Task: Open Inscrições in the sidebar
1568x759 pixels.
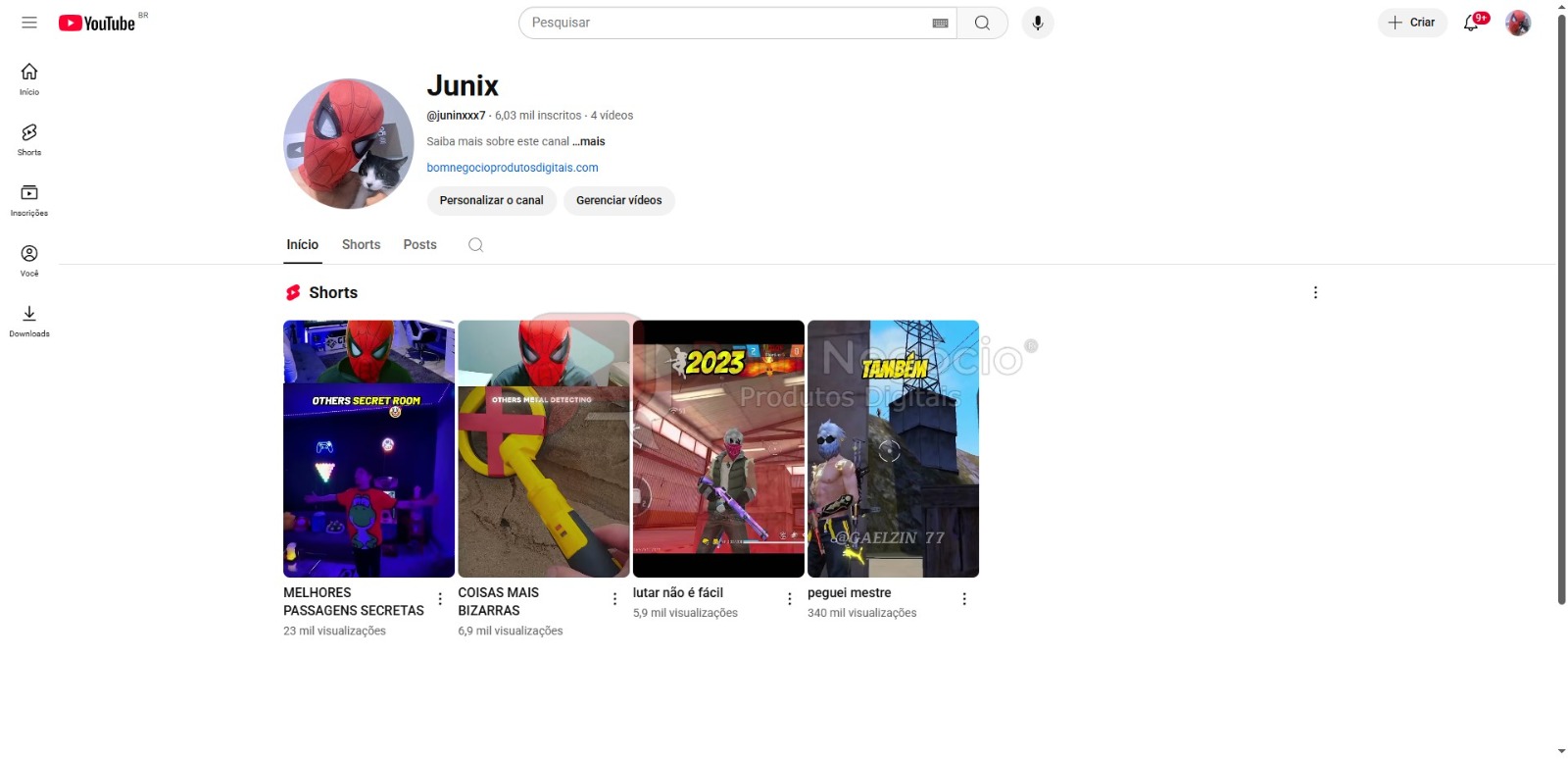Action: point(29,201)
